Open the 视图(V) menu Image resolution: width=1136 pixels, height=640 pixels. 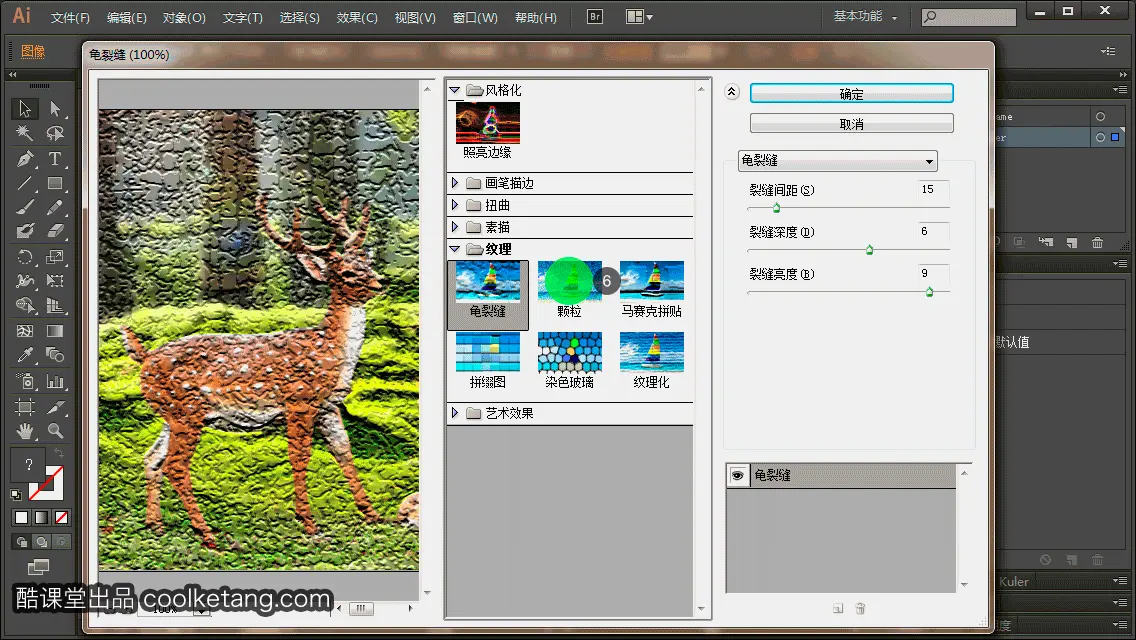click(x=415, y=17)
